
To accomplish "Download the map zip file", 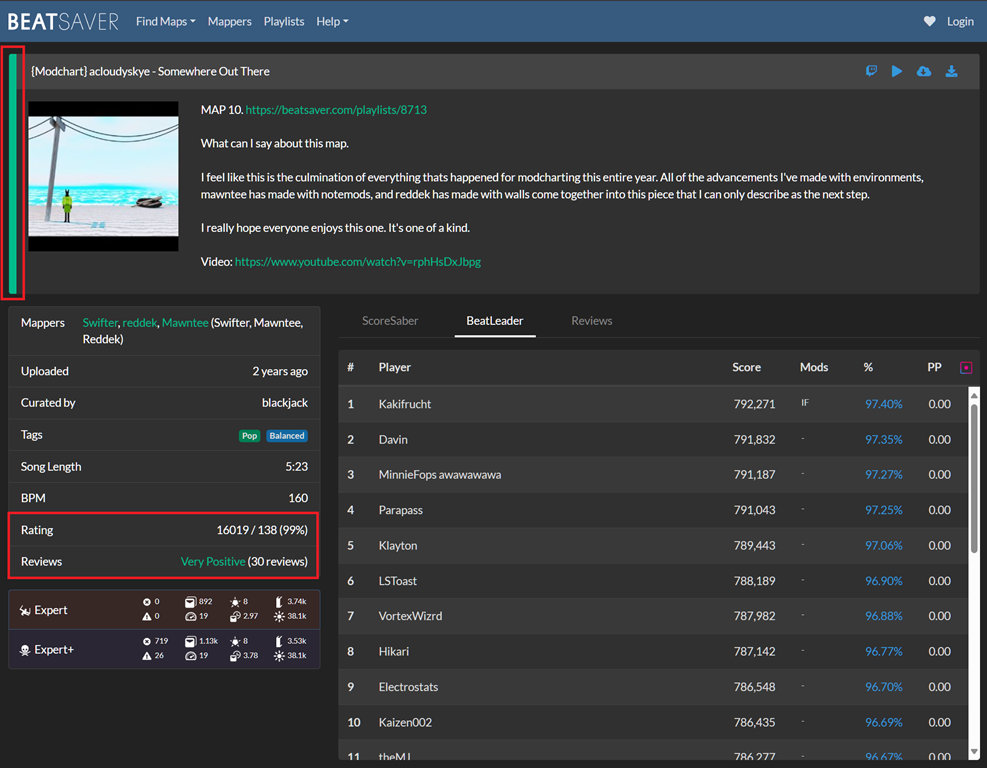I will (951, 71).
